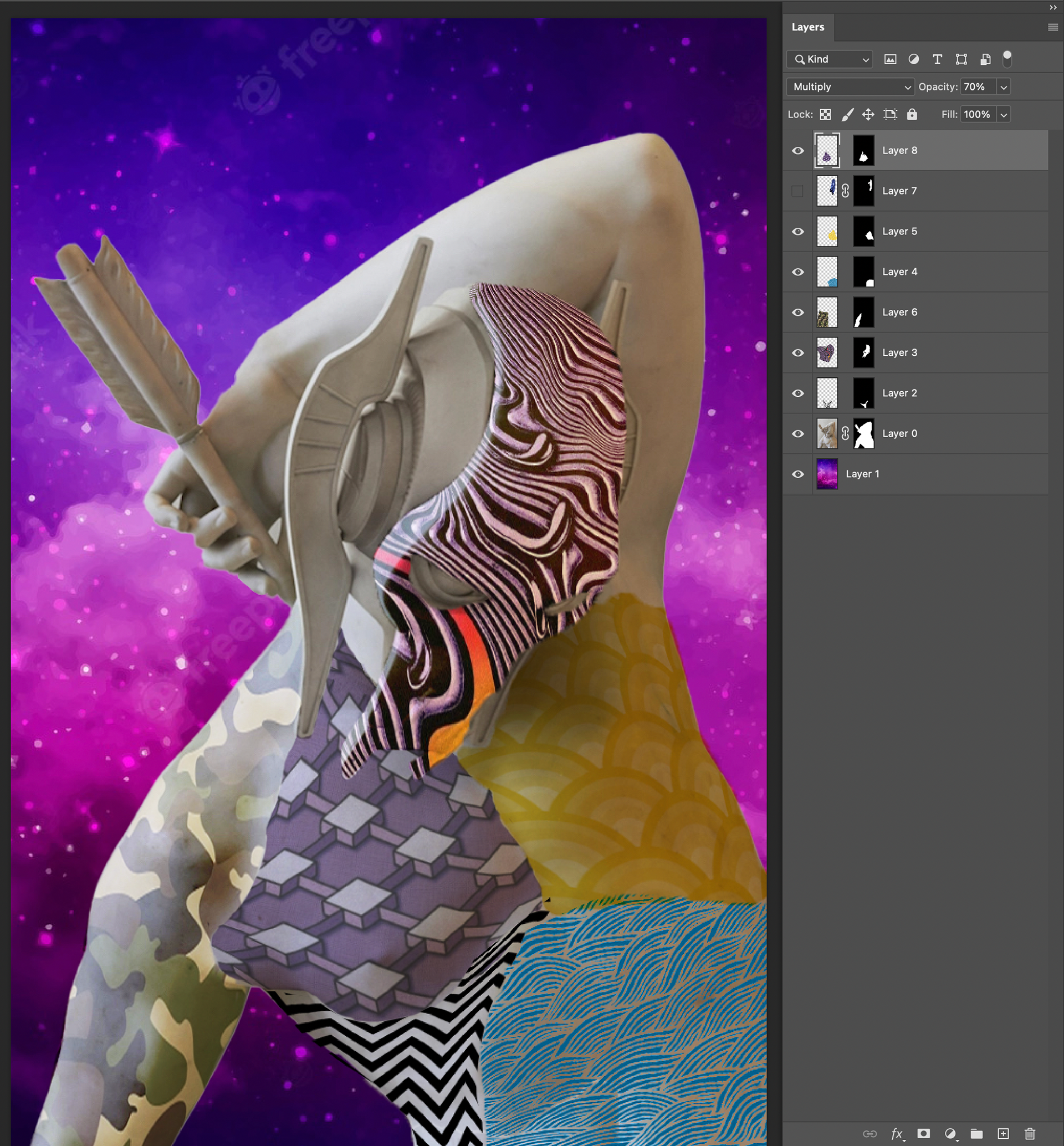Show hidden Layer 7 visibility box
1064x1146 pixels.
pos(797,191)
